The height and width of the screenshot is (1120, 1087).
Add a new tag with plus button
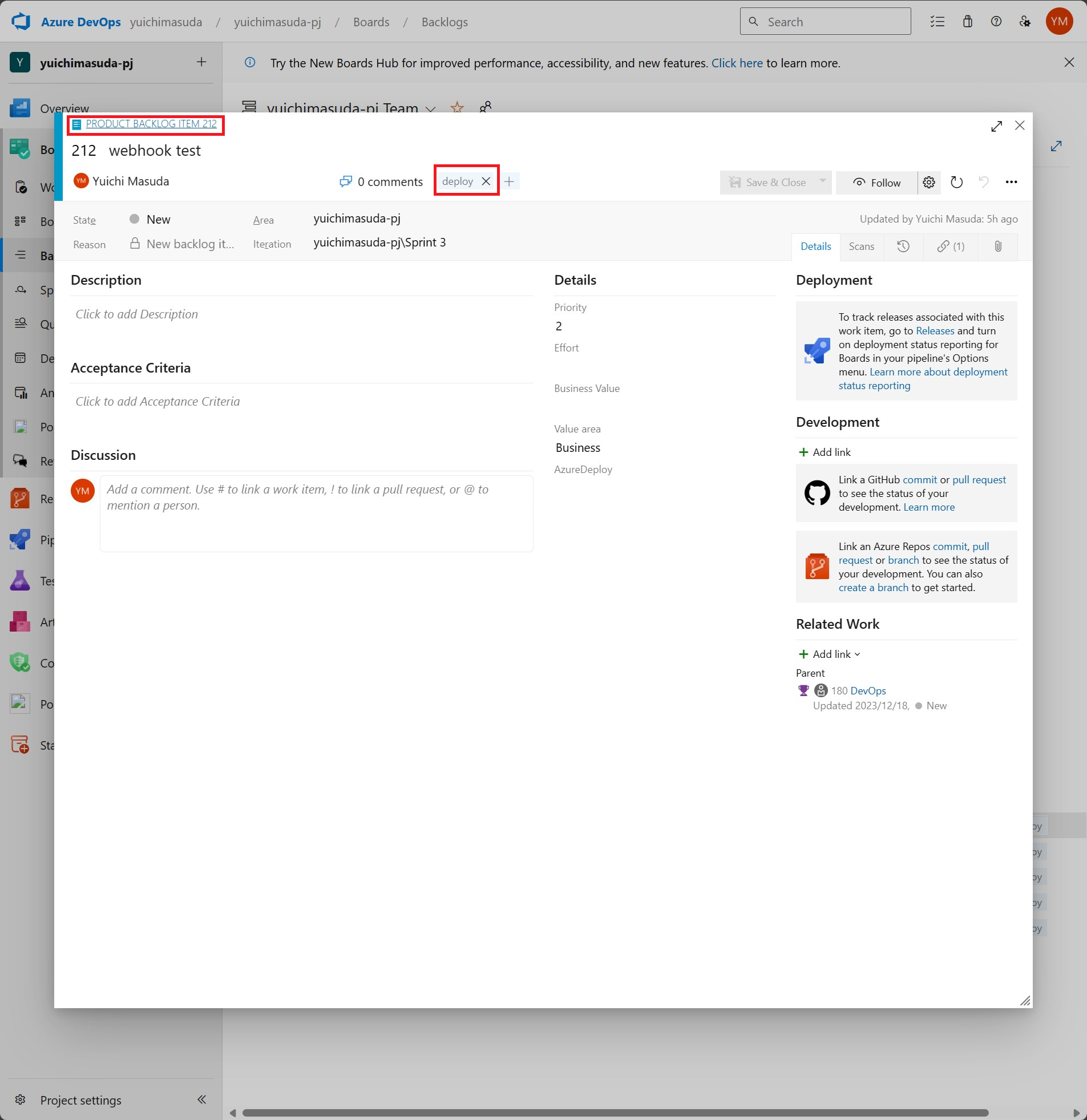[509, 181]
